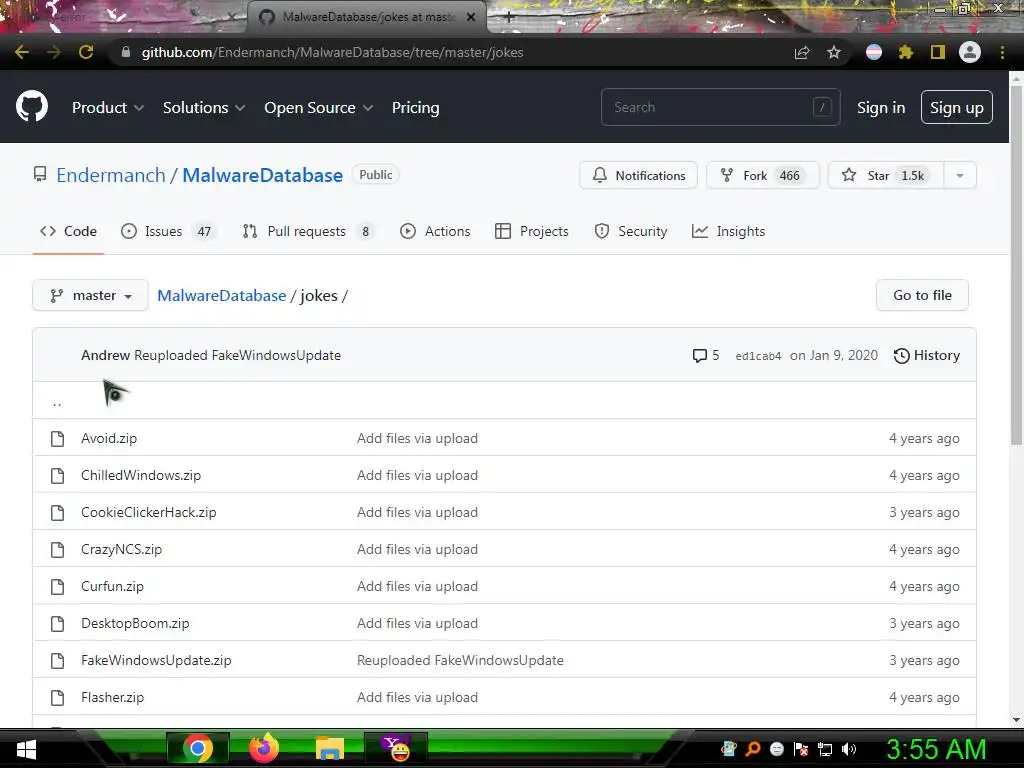Open FakeWindowsUpdate.zip
The height and width of the screenshot is (768, 1024).
156,660
